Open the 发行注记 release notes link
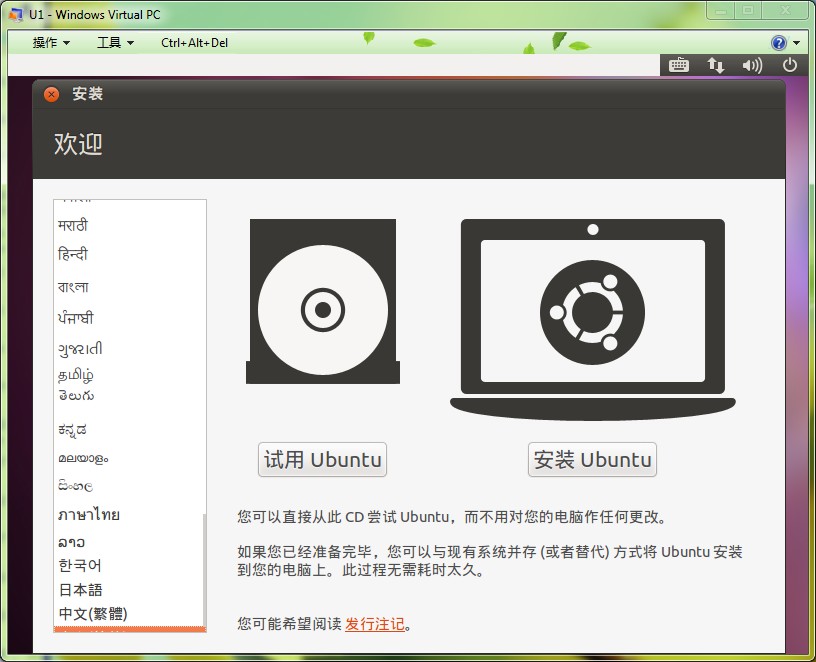This screenshot has width=816, height=662. click(375, 623)
